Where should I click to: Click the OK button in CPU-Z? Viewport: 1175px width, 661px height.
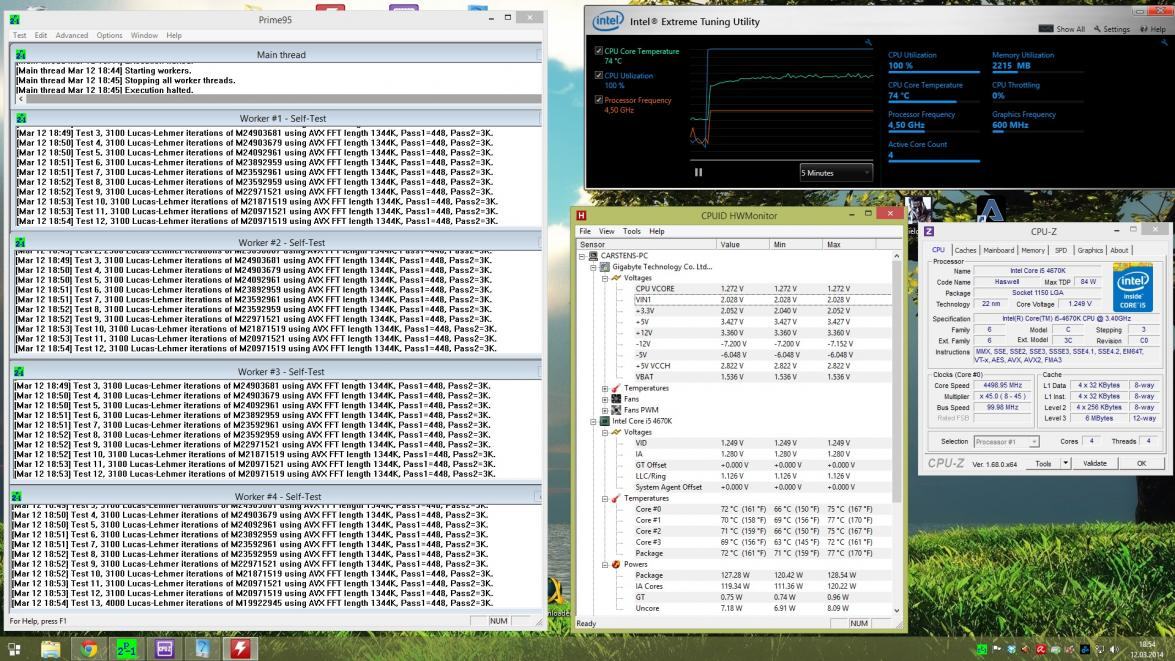click(x=1141, y=463)
